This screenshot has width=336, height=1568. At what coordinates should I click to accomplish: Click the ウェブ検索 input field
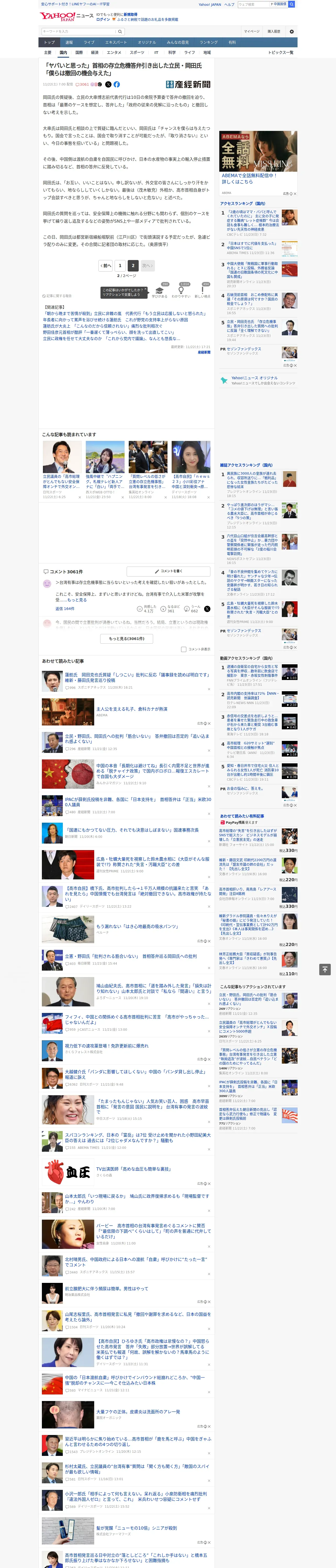point(253,4)
